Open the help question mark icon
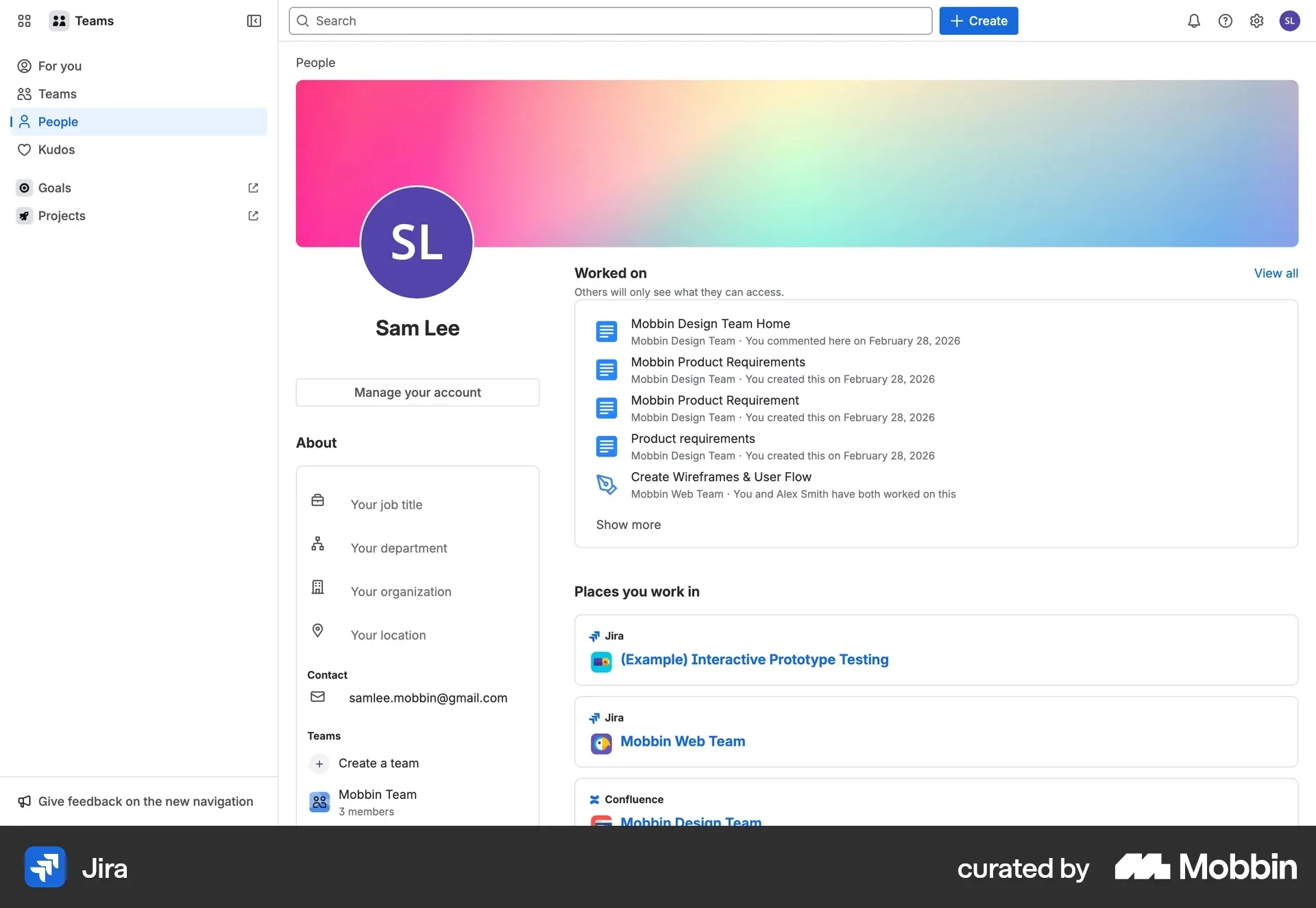The image size is (1316, 908). click(x=1226, y=21)
